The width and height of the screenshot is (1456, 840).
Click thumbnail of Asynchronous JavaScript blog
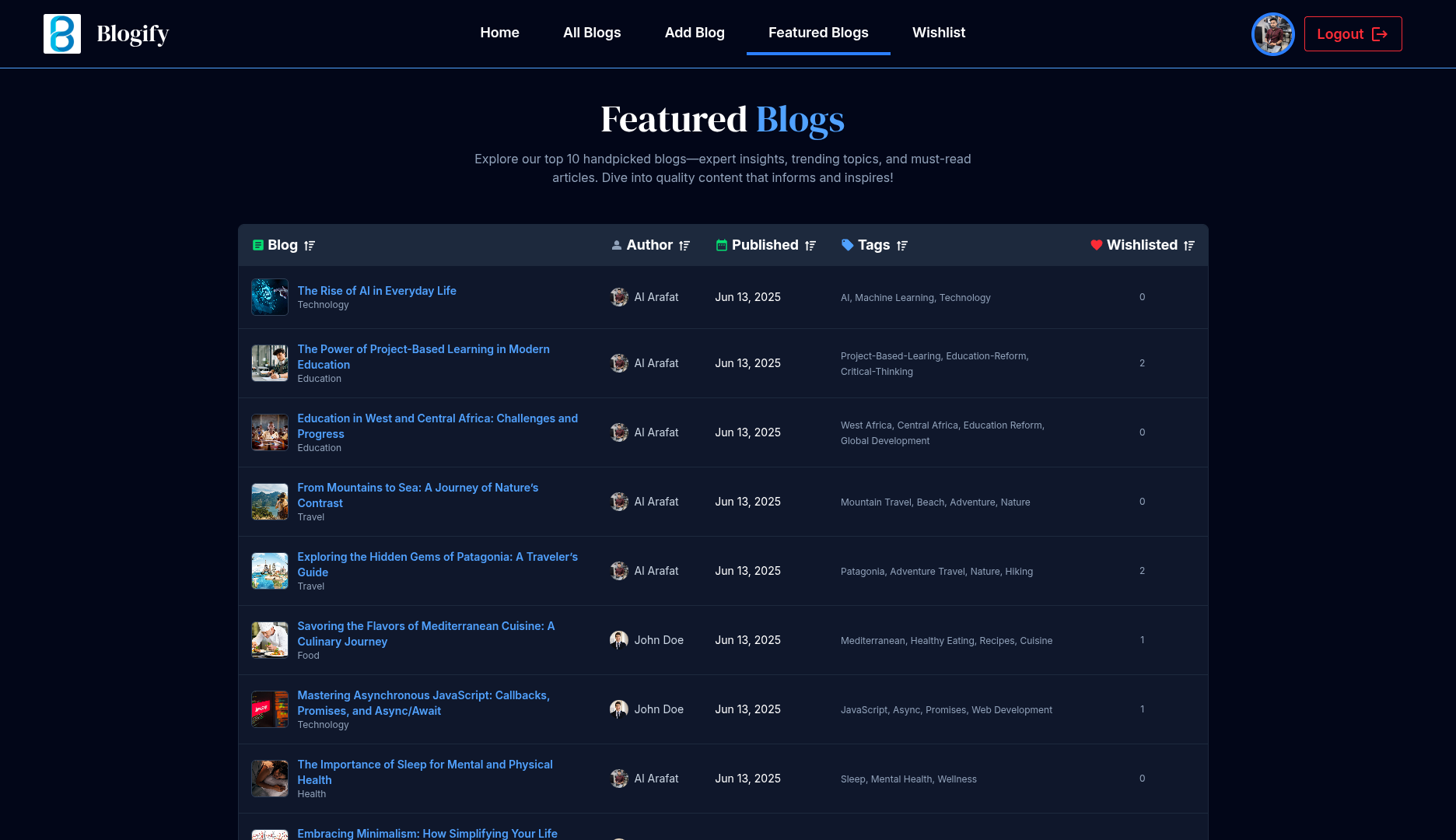click(270, 709)
